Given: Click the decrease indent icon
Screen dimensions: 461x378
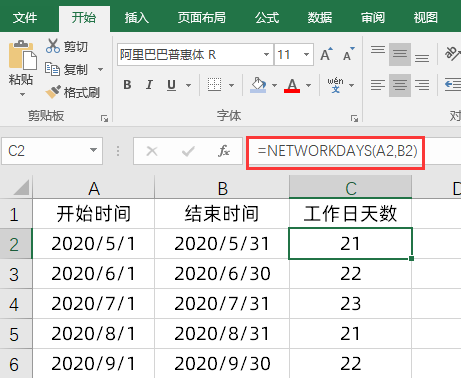Looking at the screenshot, I should [453, 85].
